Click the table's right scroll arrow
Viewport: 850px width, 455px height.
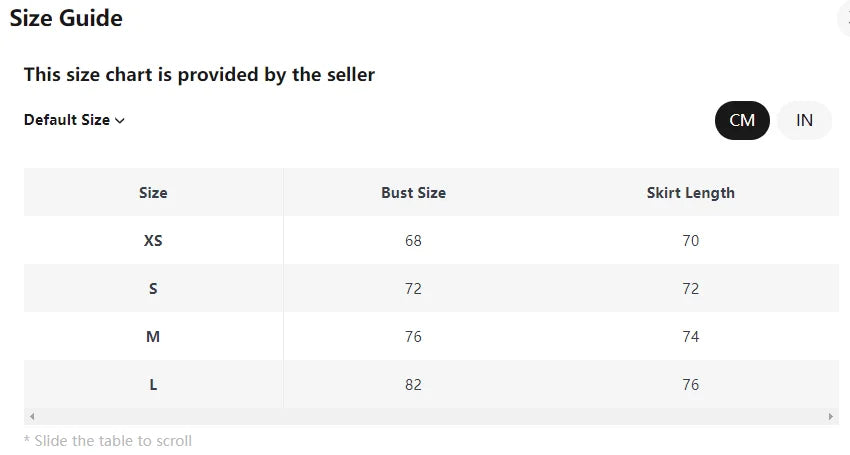click(831, 416)
